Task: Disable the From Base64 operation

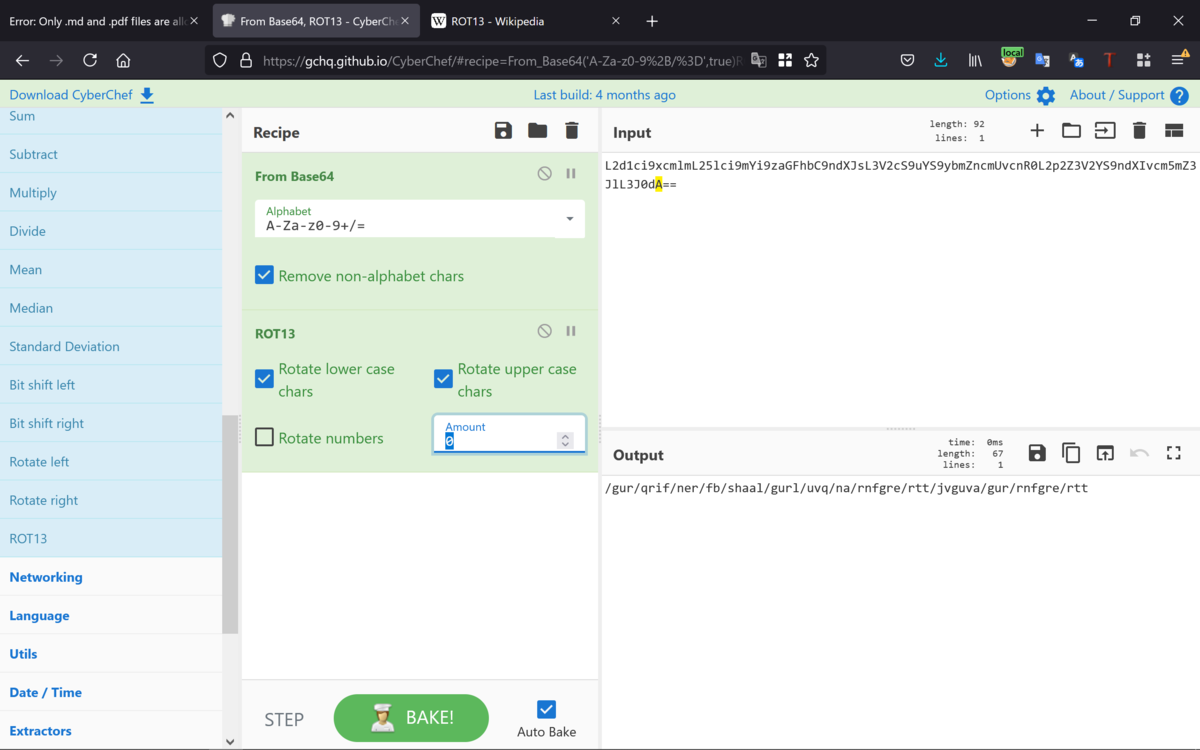Action: pos(544,173)
